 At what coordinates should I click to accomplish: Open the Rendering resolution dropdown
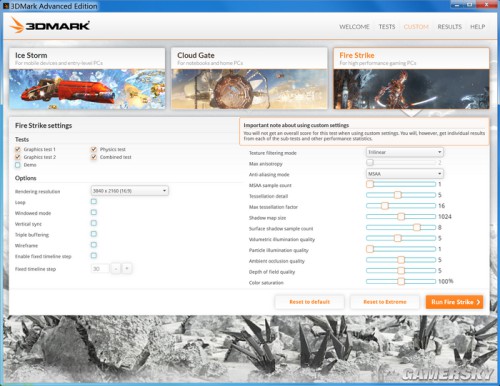[x=129, y=191]
